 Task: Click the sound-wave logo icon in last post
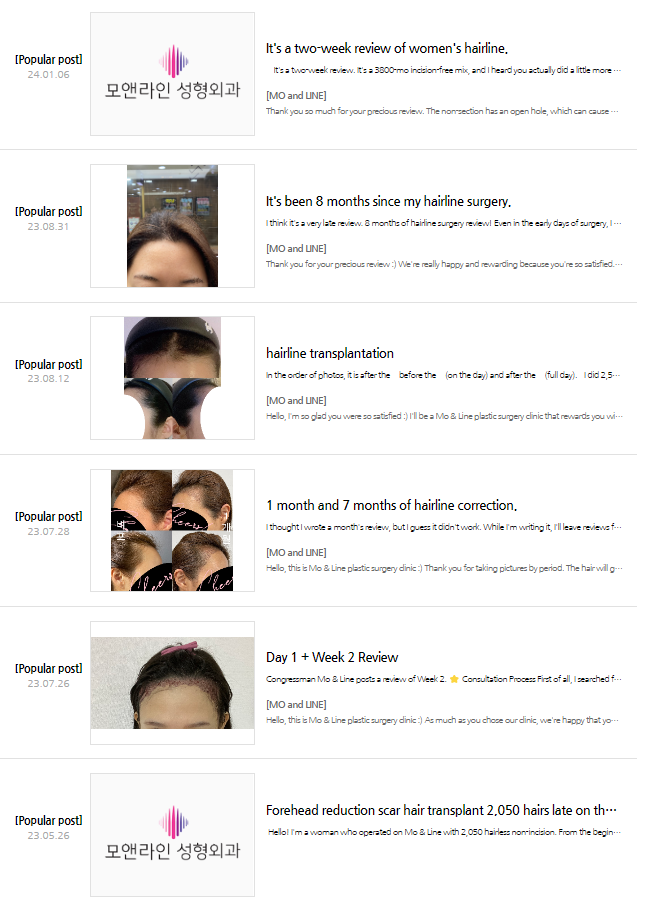[174, 822]
